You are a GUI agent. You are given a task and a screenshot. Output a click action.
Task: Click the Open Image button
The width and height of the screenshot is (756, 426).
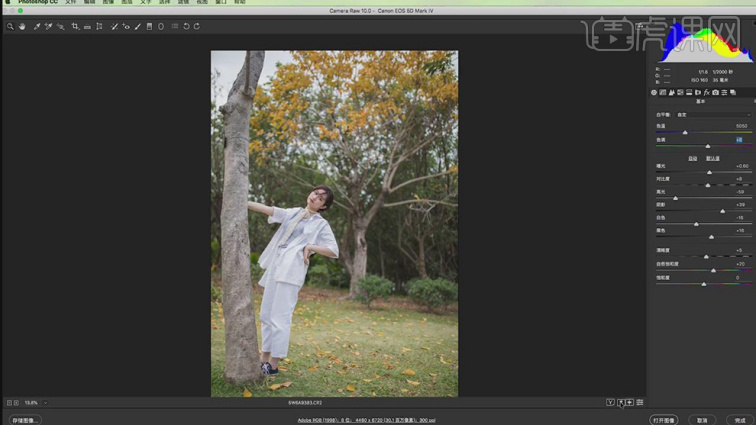pos(664,421)
